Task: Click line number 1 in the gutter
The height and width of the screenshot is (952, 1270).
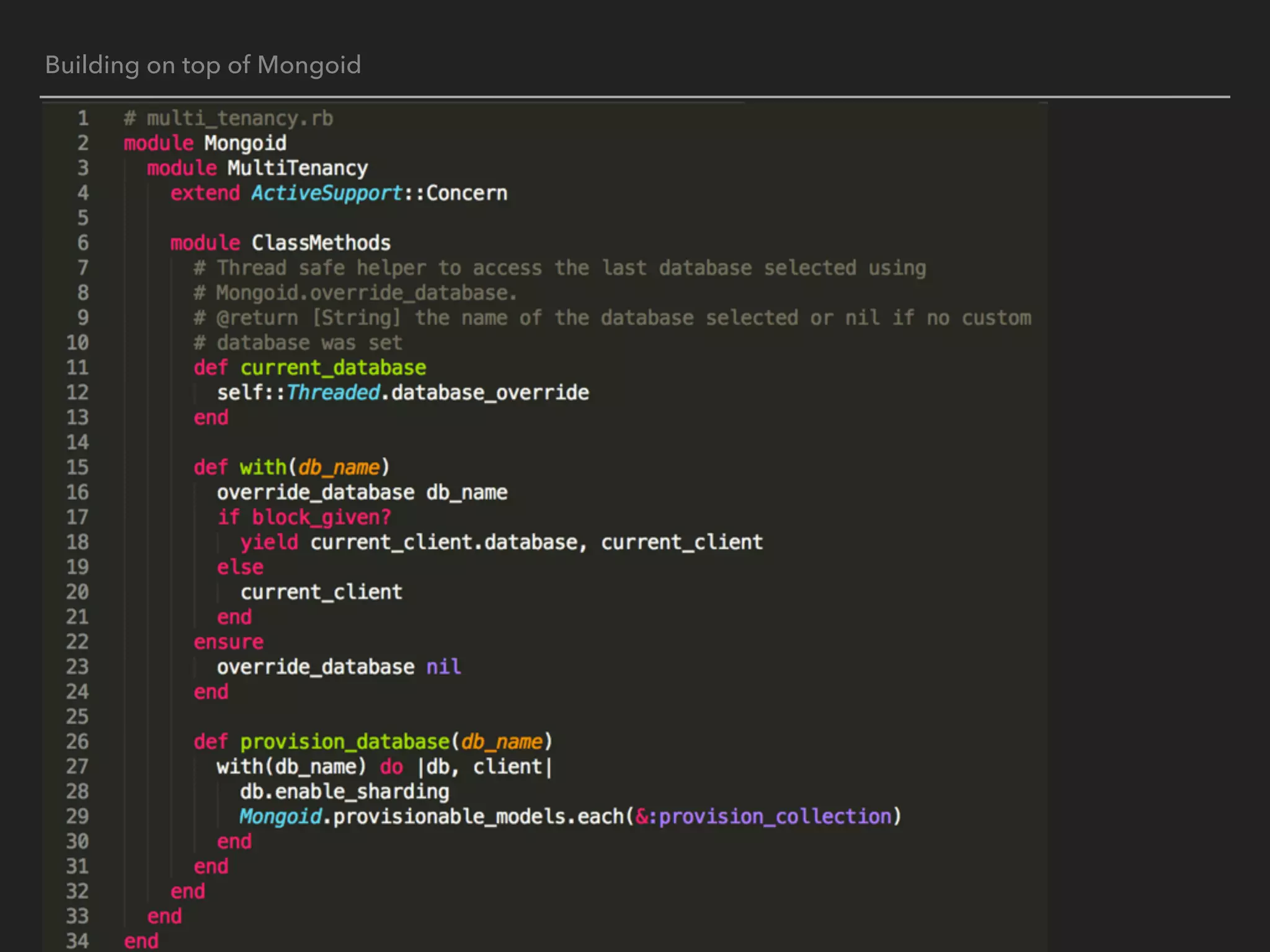Action: point(82,118)
